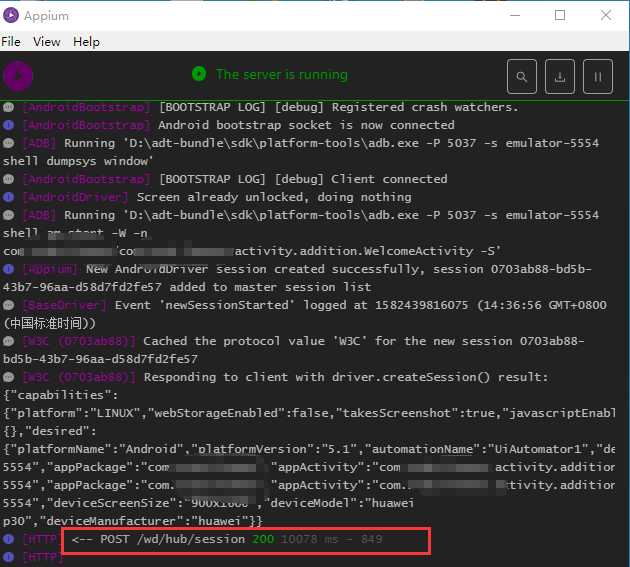Click blue info icon beside 'Screen already unlocked'
The image size is (630, 567).
coord(8,197)
